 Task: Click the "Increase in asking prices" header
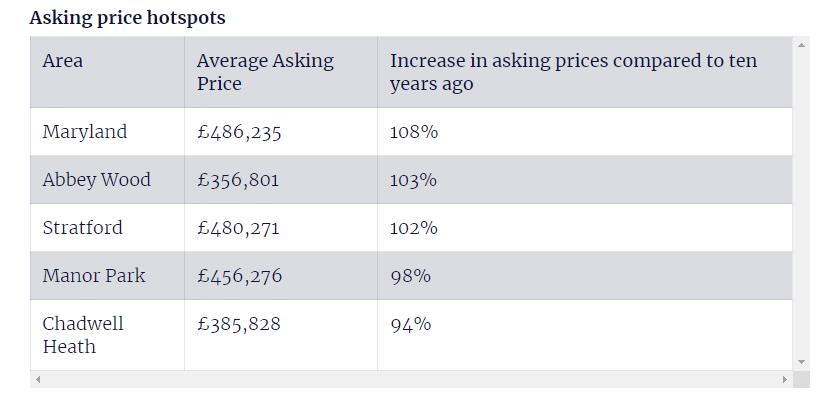click(x=573, y=72)
